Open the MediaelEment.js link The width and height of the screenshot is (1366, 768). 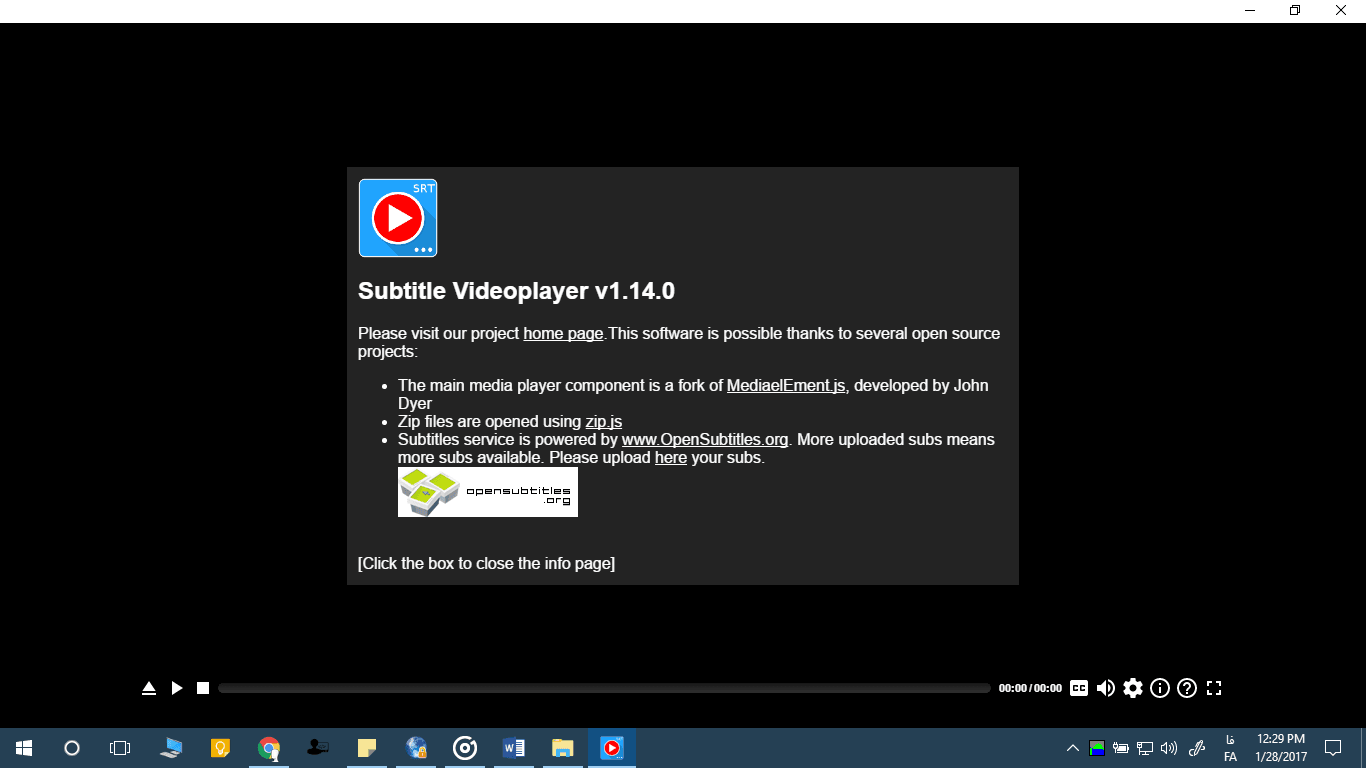786,386
